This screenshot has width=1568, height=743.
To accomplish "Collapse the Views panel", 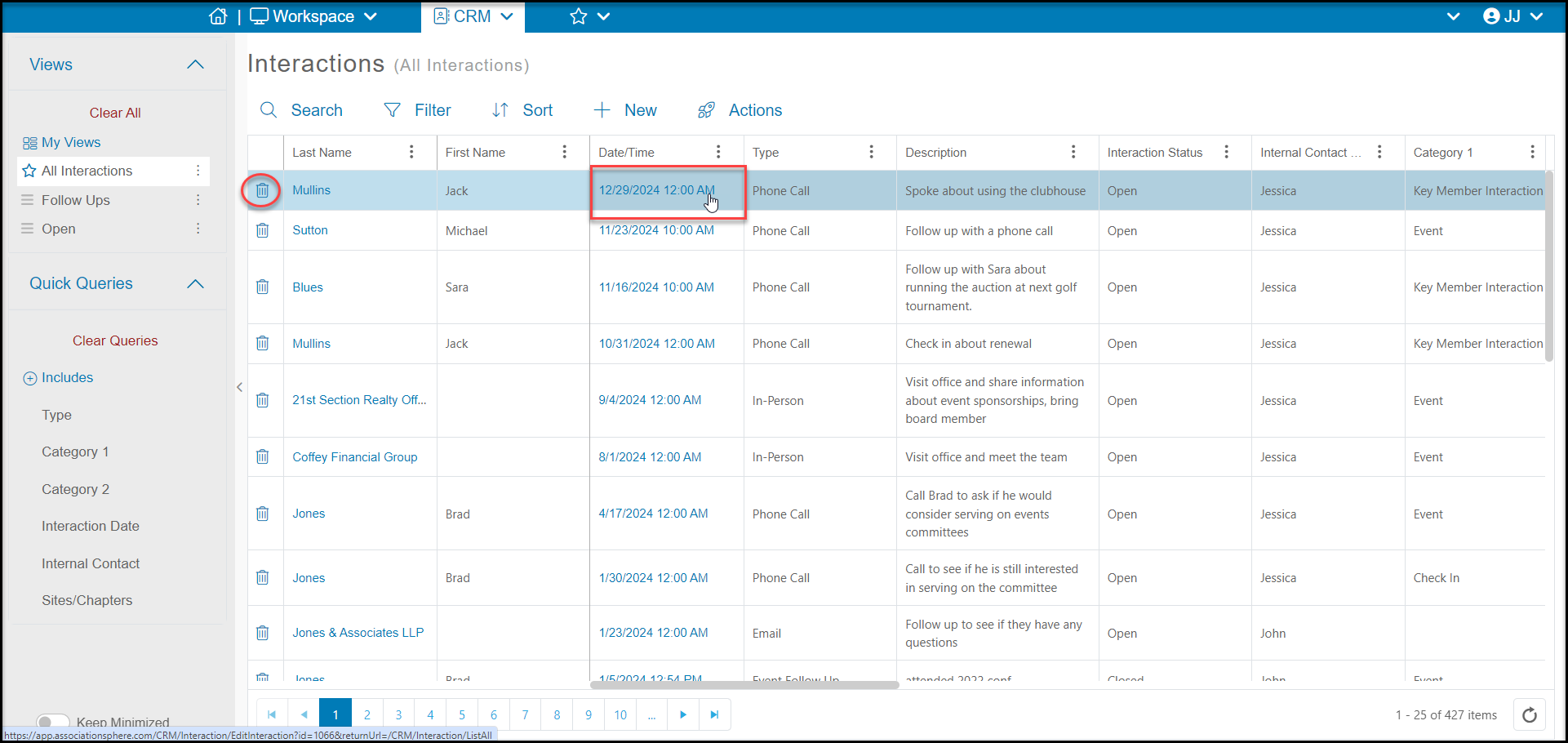I will tap(195, 65).
